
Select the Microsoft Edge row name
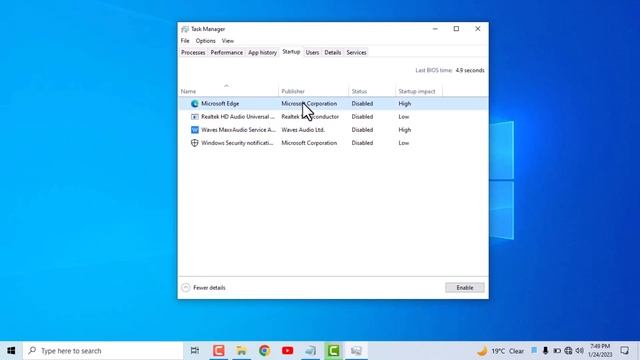coord(220,104)
